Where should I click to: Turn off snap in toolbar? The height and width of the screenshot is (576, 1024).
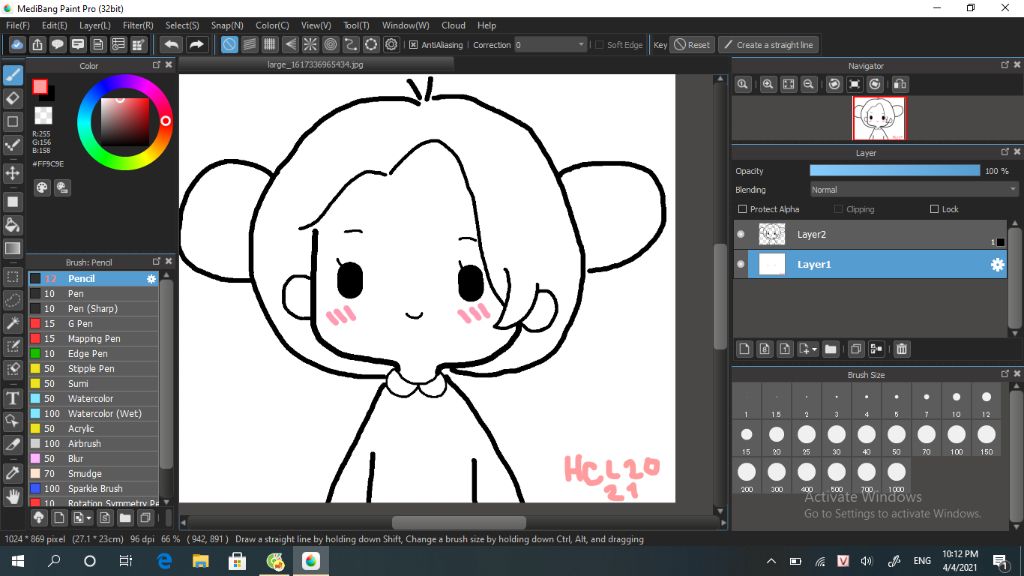229,44
